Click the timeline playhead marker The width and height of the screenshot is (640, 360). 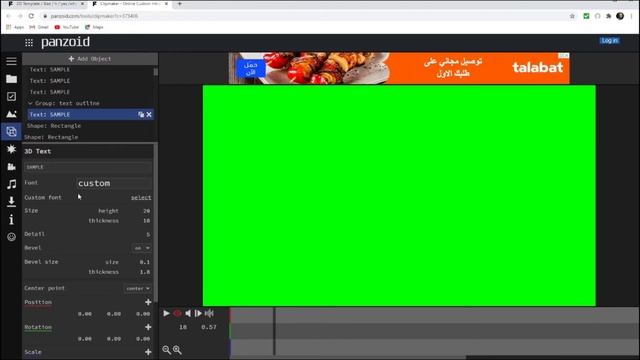click(x=274, y=331)
